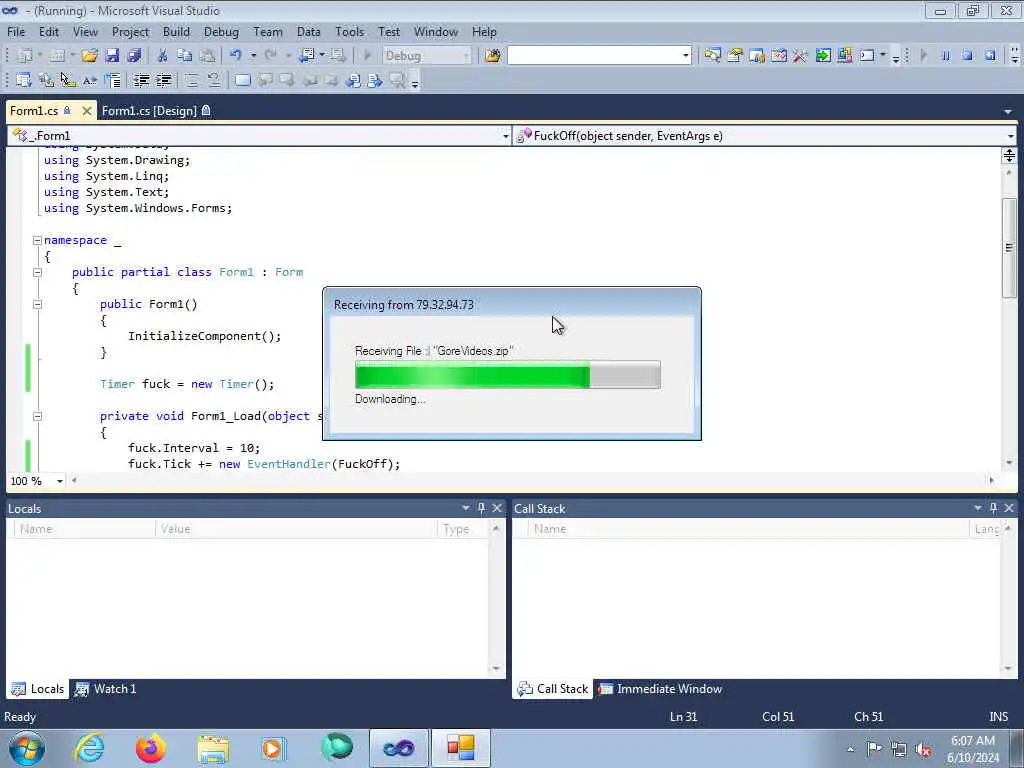Image resolution: width=1024 pixels, height=768 pixels.
Task: Click the Break All pause icon
Action: pos(945,56)
